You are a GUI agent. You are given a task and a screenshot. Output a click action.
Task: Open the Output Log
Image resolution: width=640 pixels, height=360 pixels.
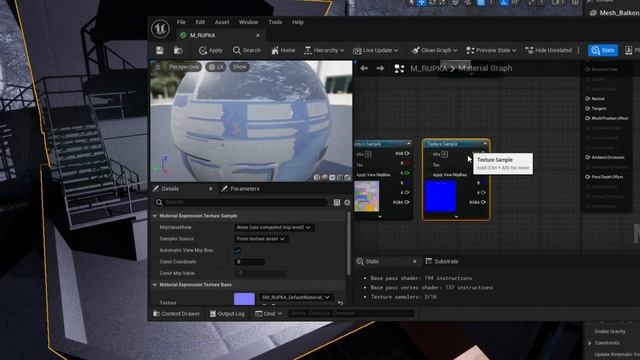click(x=227, y=313)
